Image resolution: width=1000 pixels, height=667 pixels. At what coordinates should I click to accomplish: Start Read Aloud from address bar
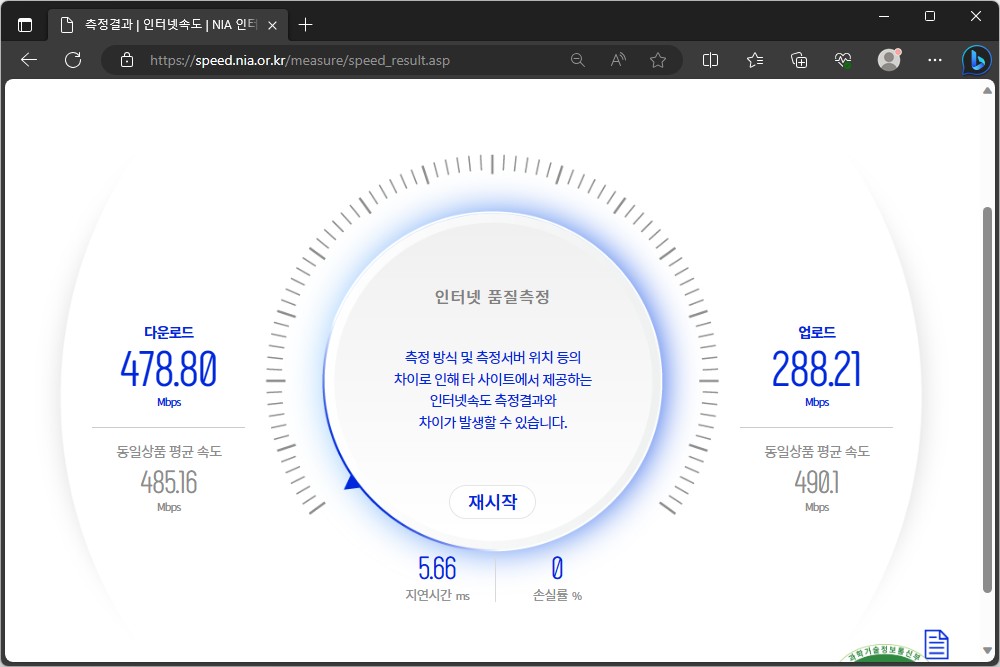coord(618,61)
